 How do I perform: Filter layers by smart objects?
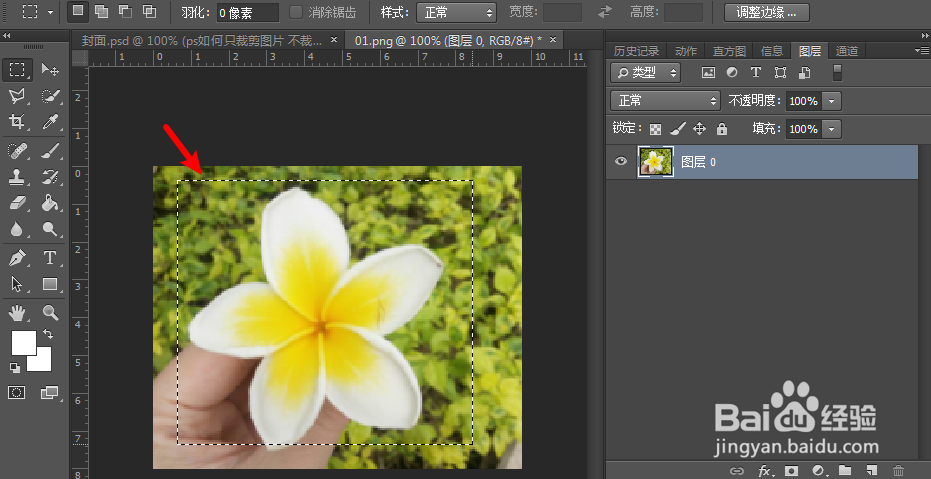[x=805, y=72]
